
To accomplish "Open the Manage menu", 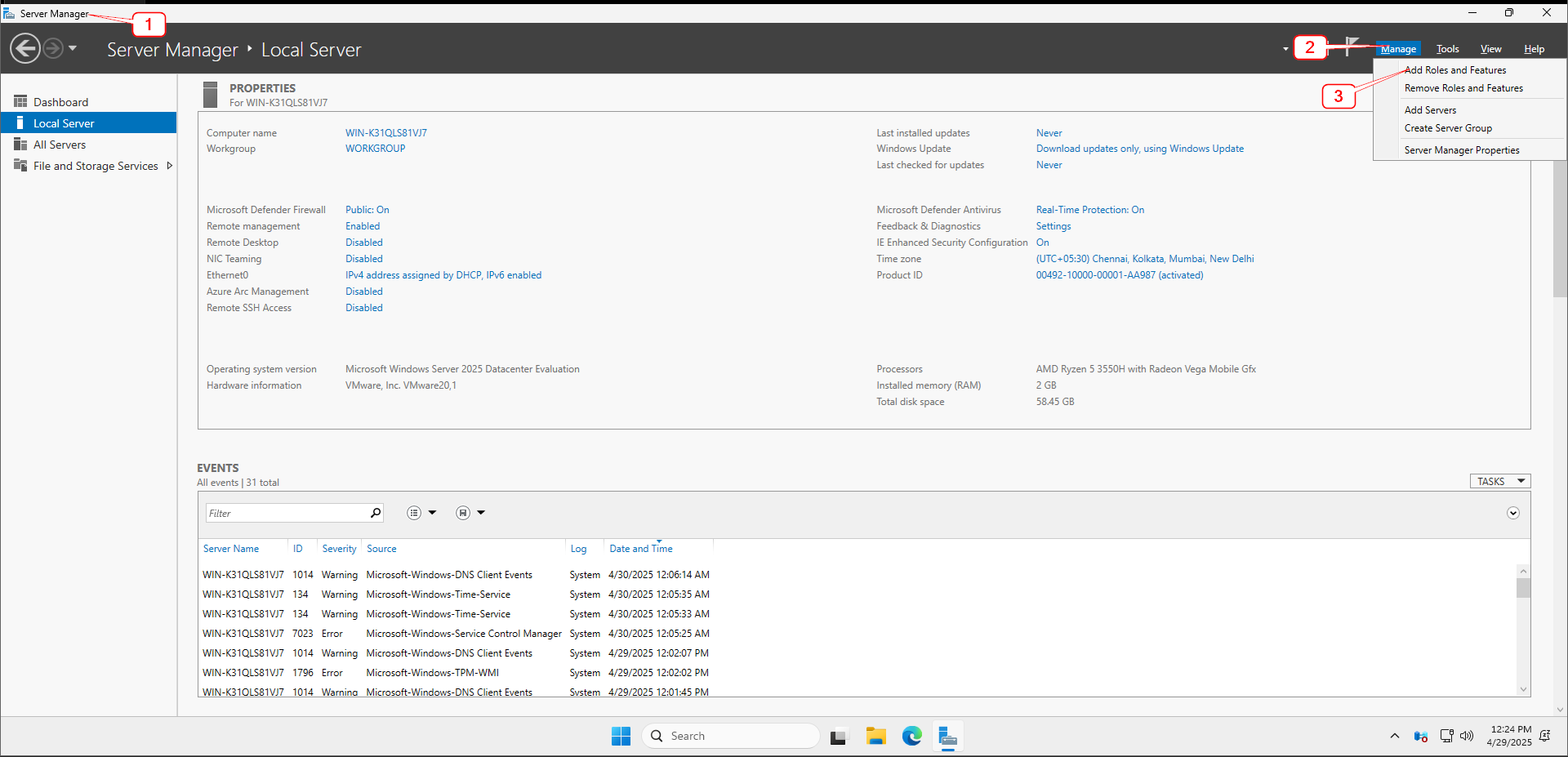I will click(x=1398, y=49).
